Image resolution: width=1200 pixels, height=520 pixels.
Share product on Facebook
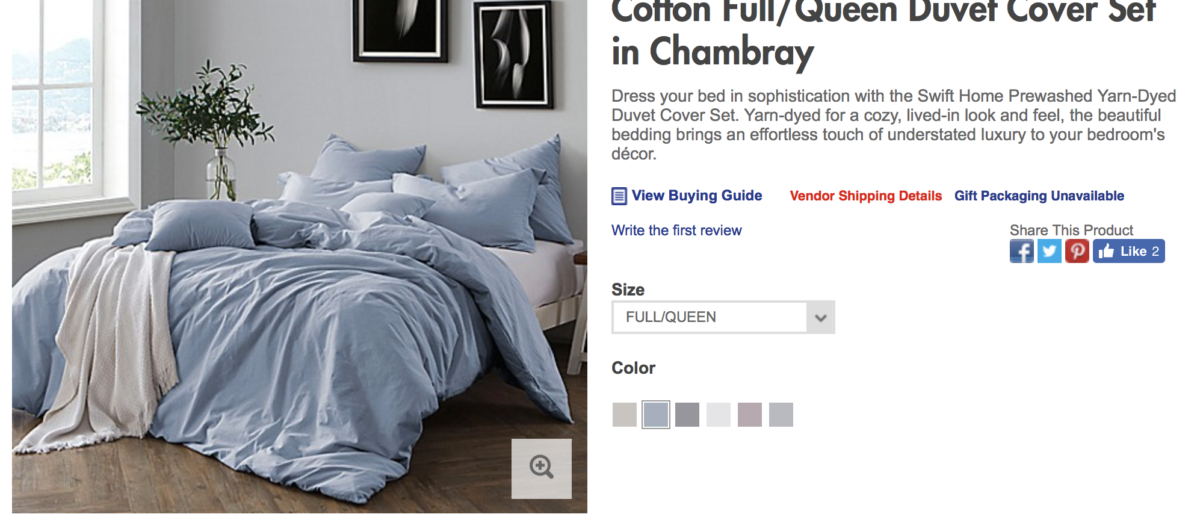click(x=1022, y=251)
